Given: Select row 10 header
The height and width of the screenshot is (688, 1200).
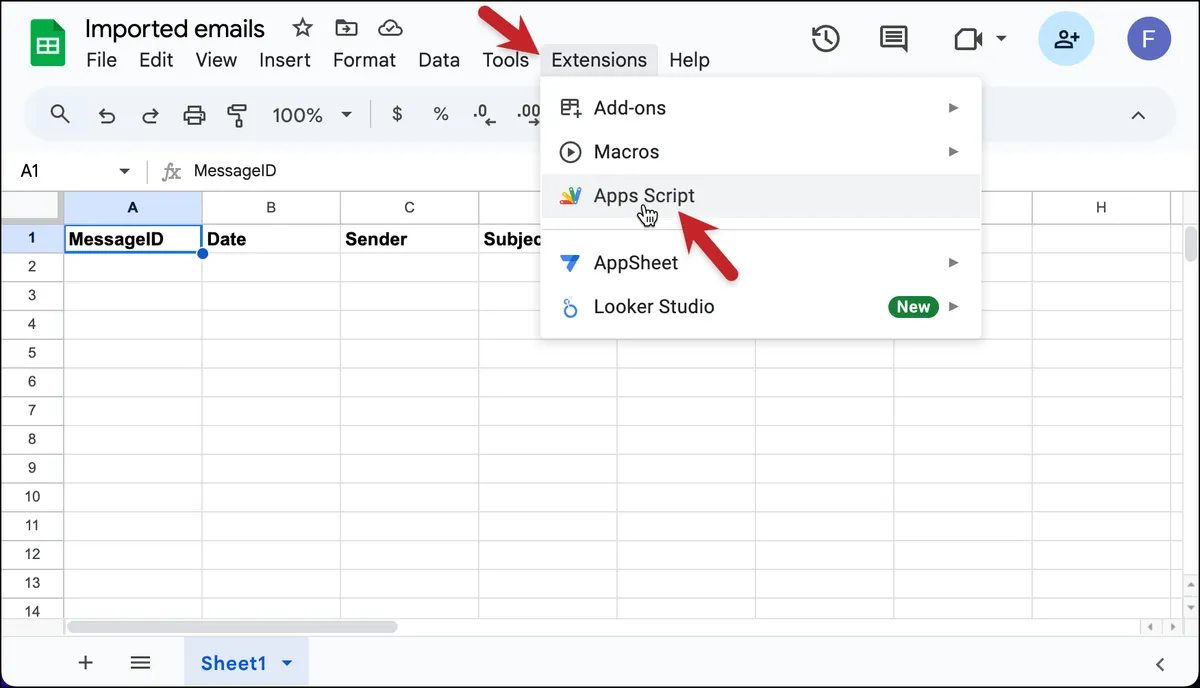Looking at the screenshot, I should coord(32,497).
